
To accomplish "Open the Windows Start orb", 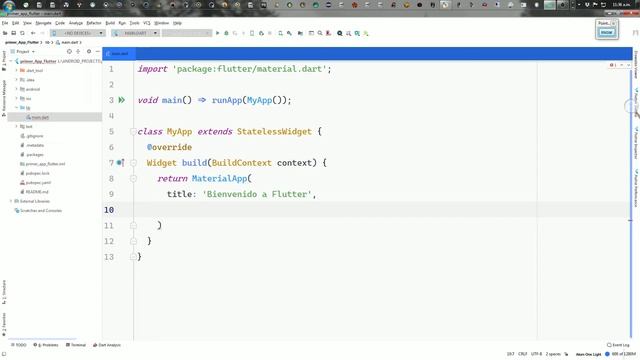I will tap(9, 5).
